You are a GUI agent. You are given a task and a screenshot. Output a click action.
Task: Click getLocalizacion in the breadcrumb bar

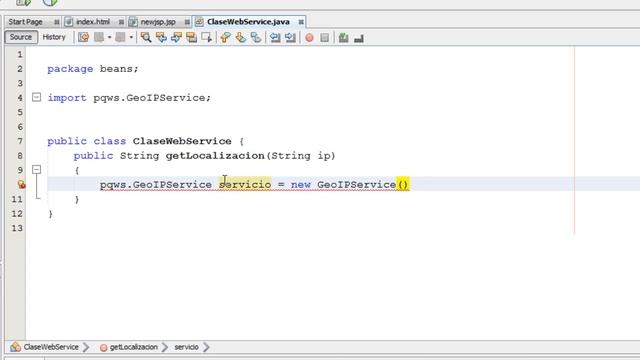133,347
